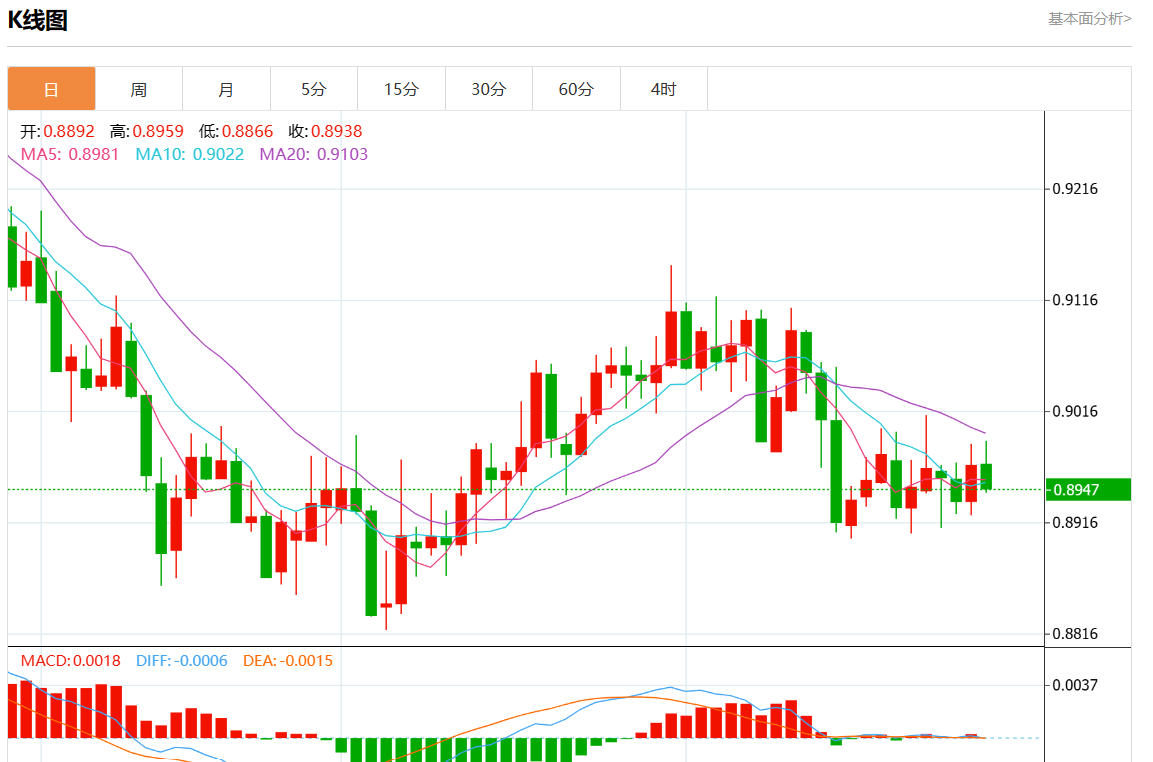Click the 0.8816 price axis label
Image resolution: width=1153 pixels, height=762 pixels.
tap(1075, 634)
